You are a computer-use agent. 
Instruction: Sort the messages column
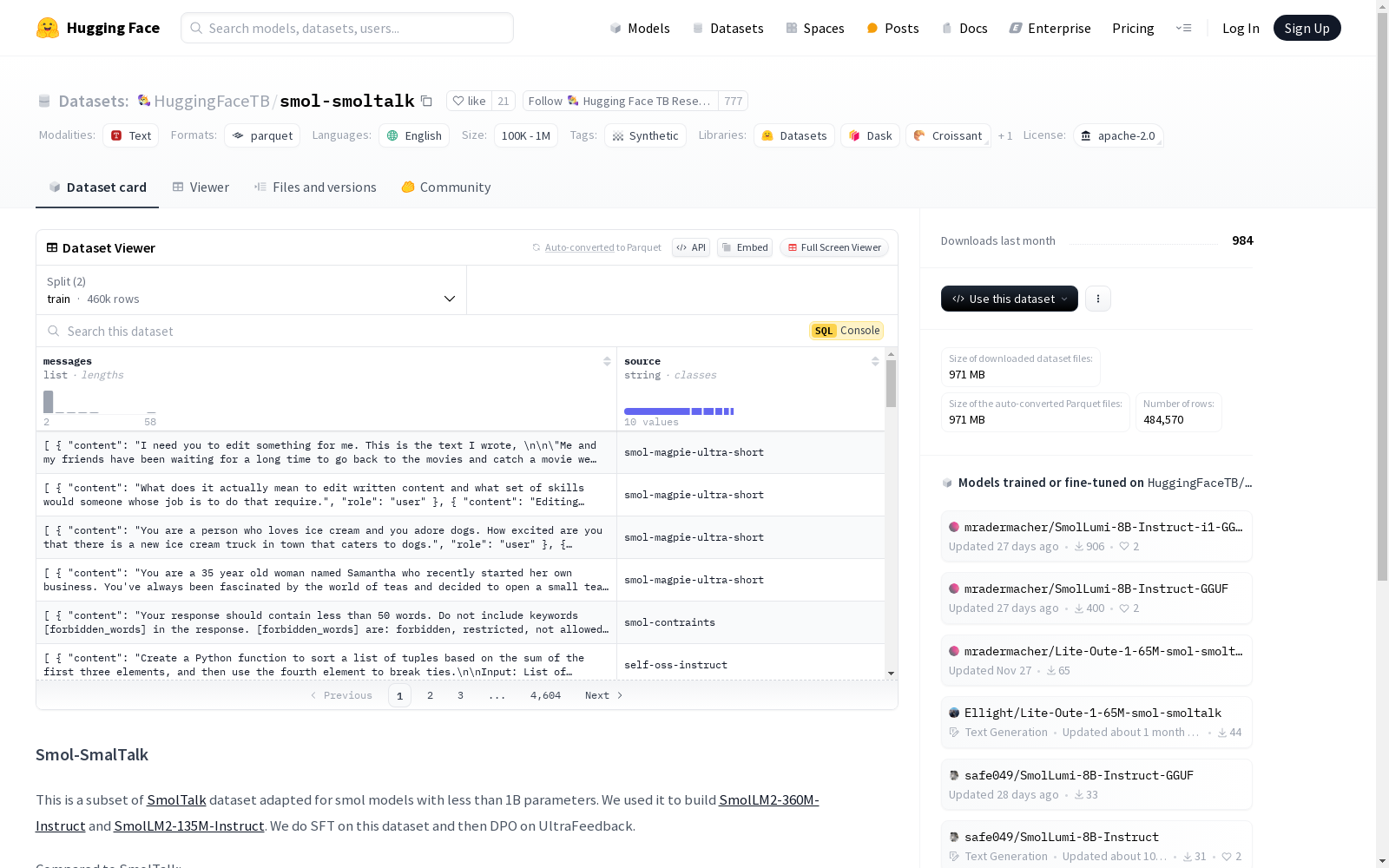(607, 361)
